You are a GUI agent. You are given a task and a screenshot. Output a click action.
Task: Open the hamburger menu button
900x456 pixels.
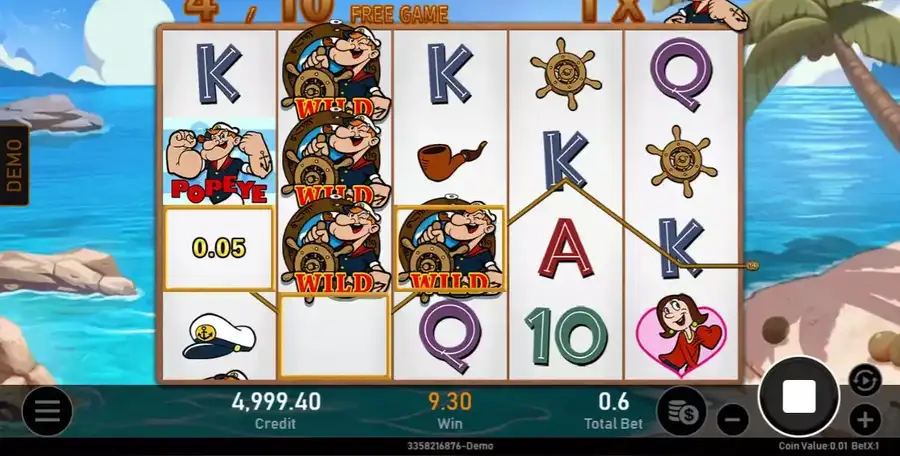pyautogui.click(x=47, y=411)
